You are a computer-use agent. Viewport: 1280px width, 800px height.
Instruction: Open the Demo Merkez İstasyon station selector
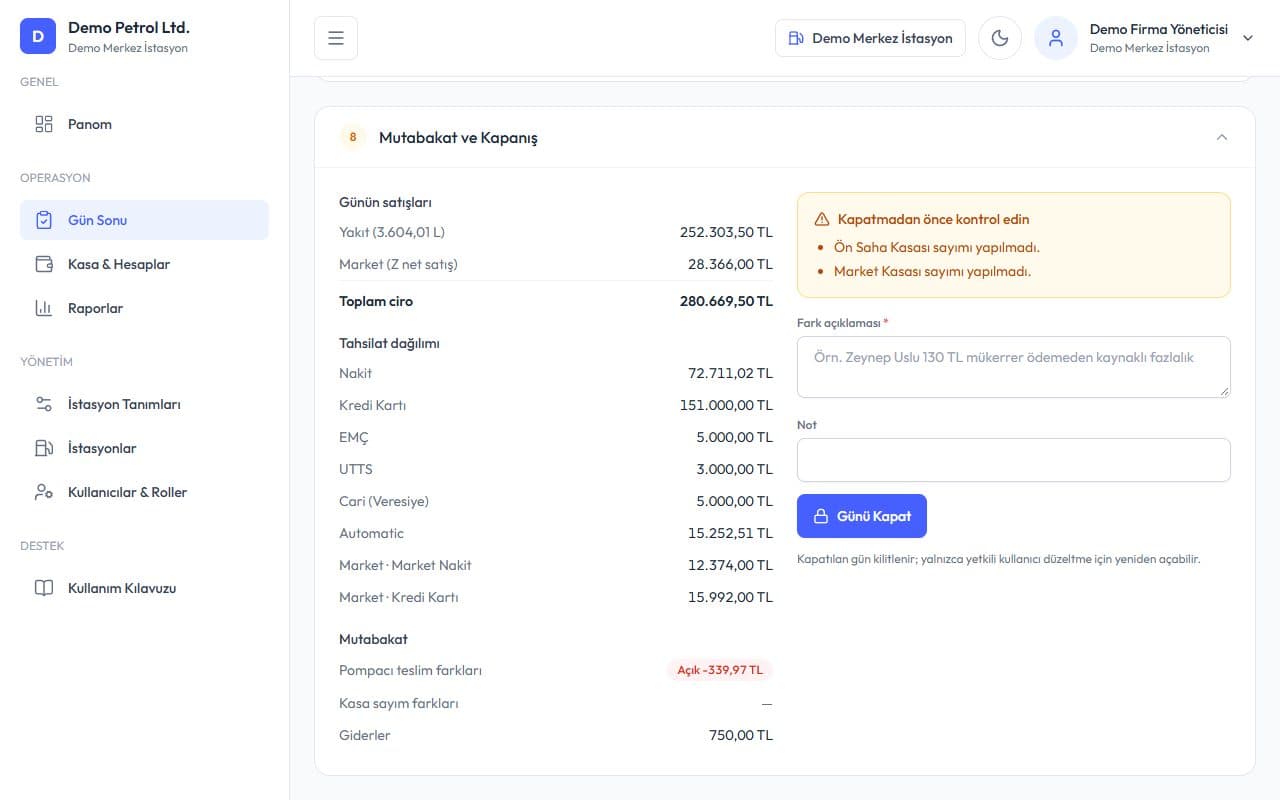870,38
